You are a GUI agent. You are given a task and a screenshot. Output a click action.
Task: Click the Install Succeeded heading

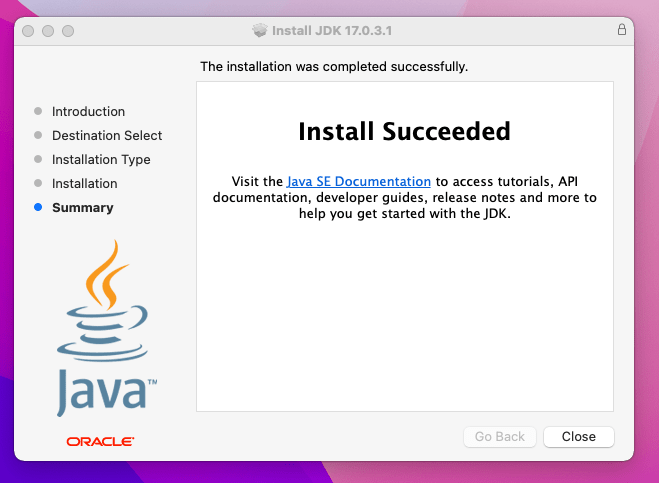[x=404, y=131]
